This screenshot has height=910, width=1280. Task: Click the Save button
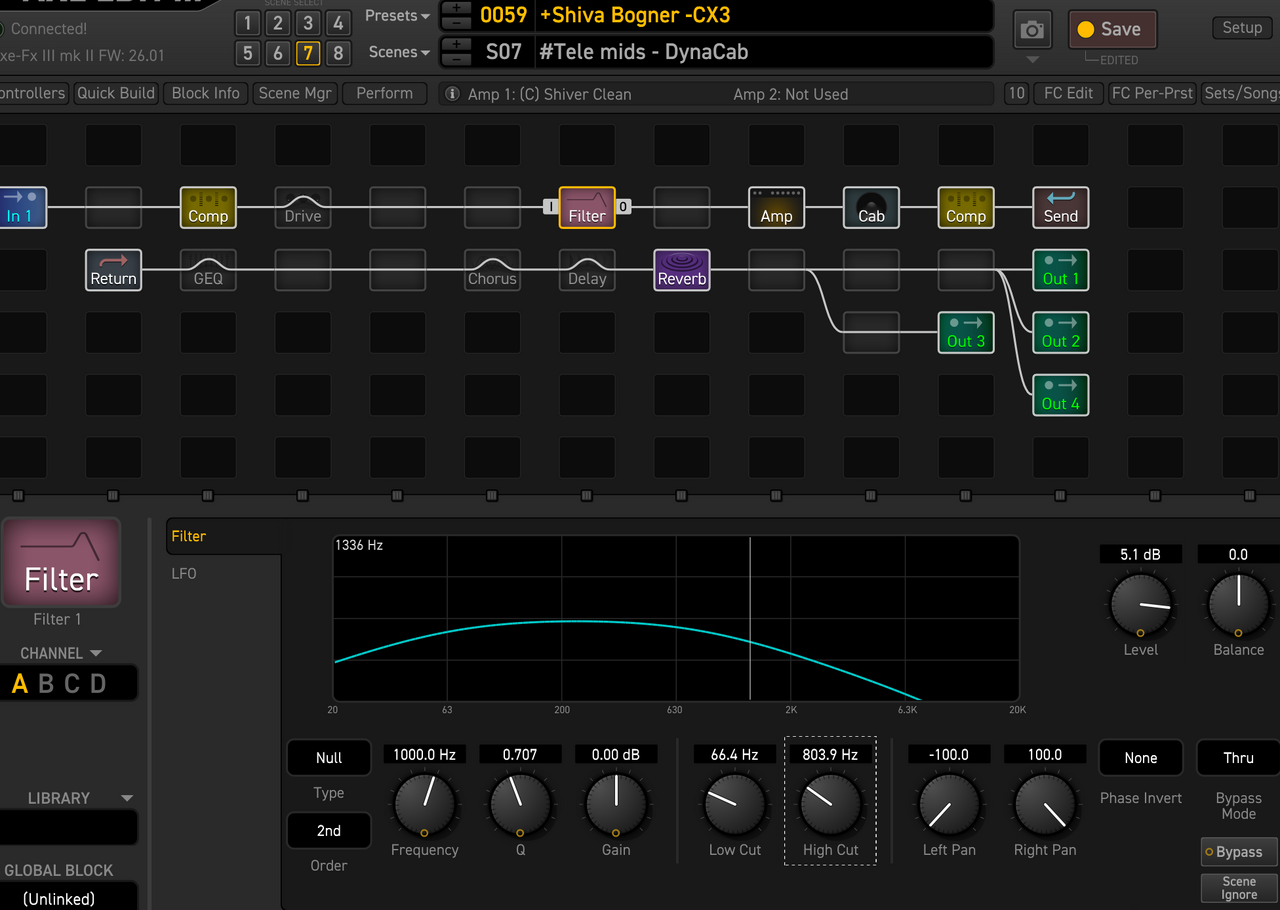1112,30
